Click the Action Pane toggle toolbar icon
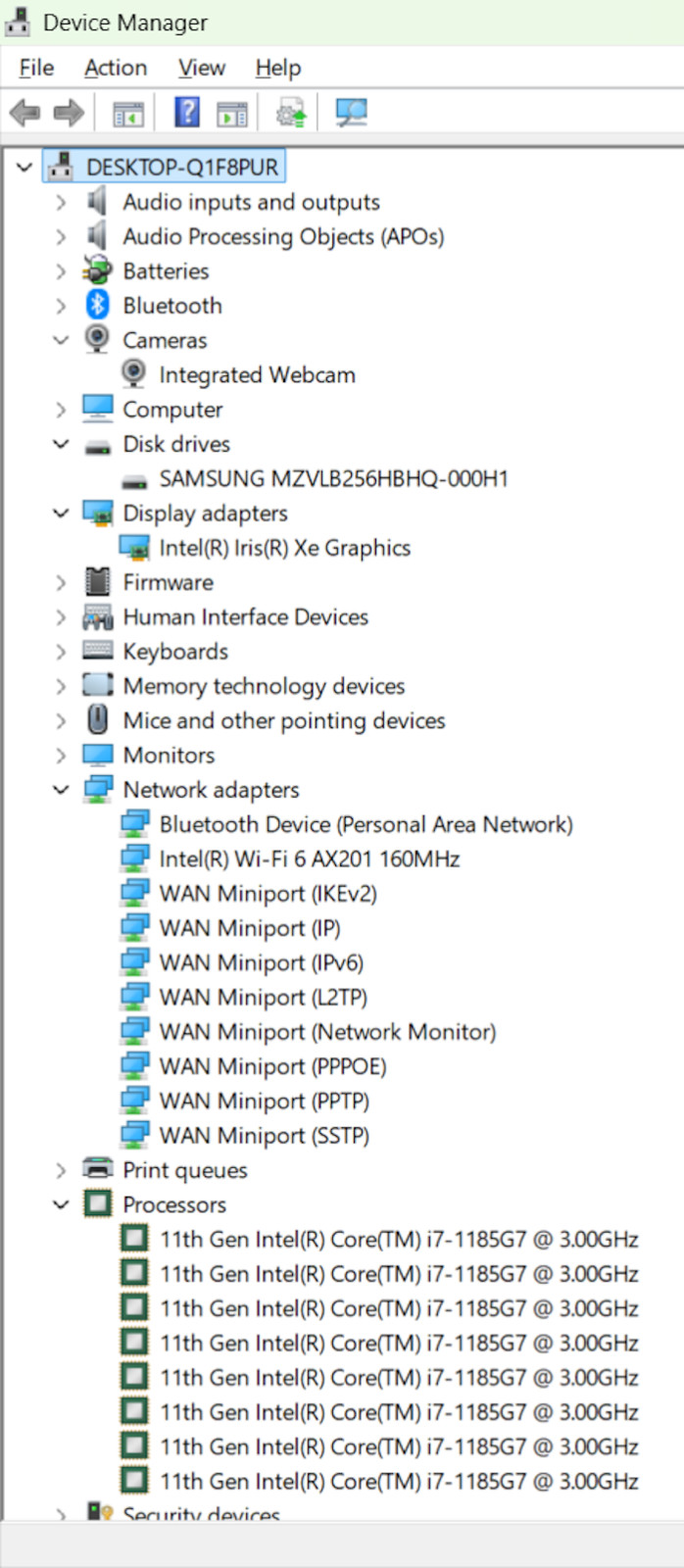The width and height of the screenshot is (684, 1568). click(232, 113)
